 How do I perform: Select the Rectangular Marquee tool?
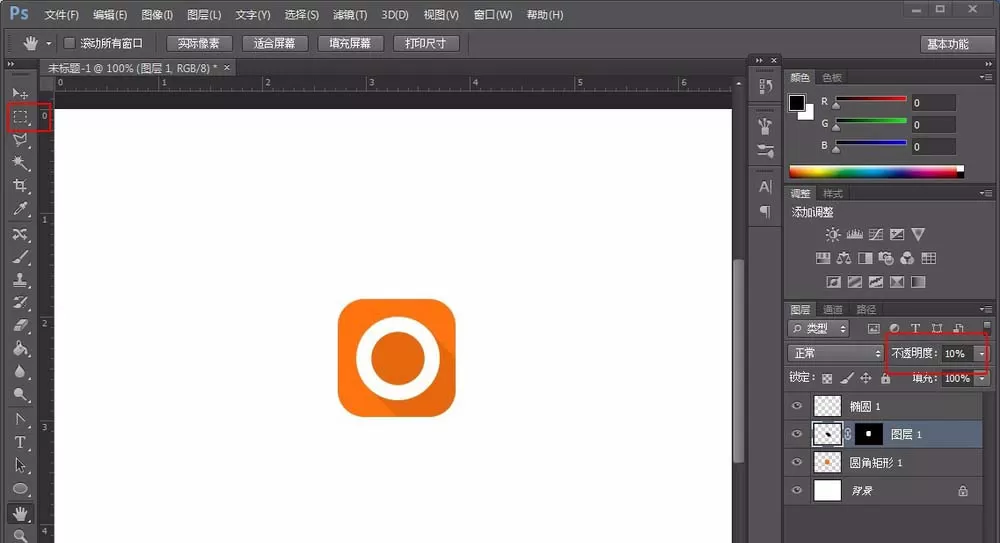click(20, 117)
